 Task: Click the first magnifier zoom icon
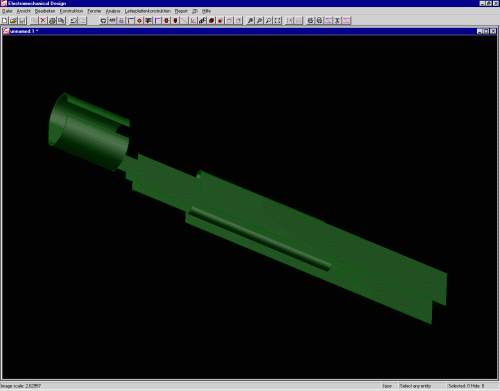point(250,21)
